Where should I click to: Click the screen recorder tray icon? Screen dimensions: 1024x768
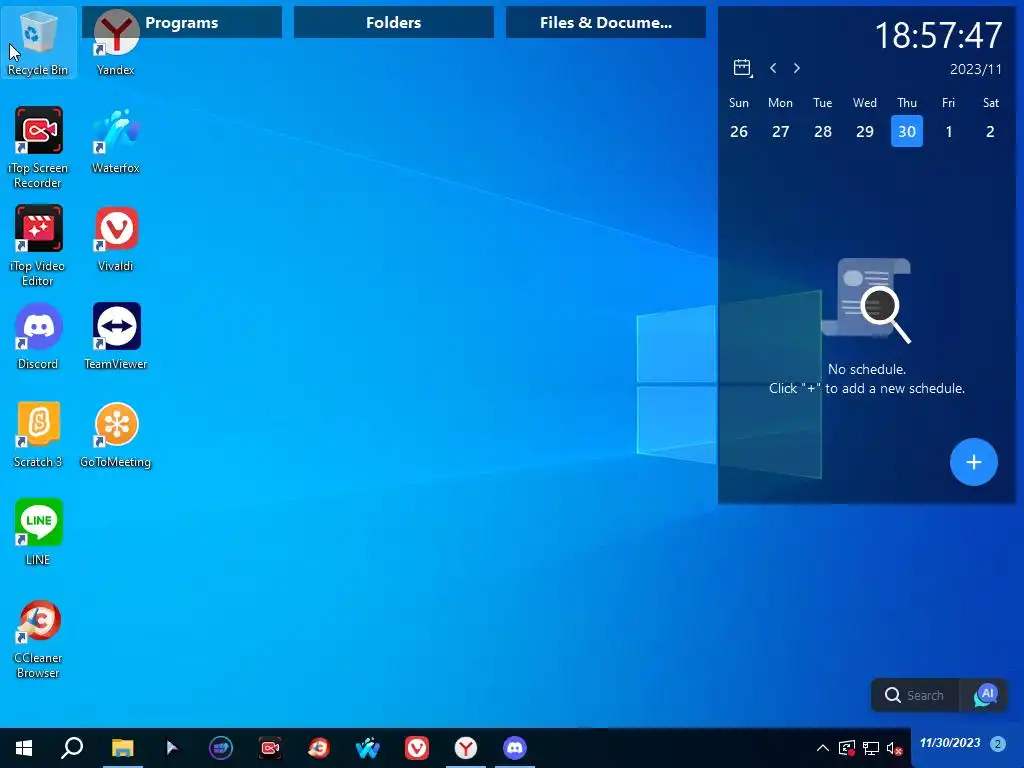pyautogui.click(x=847, y=748)
